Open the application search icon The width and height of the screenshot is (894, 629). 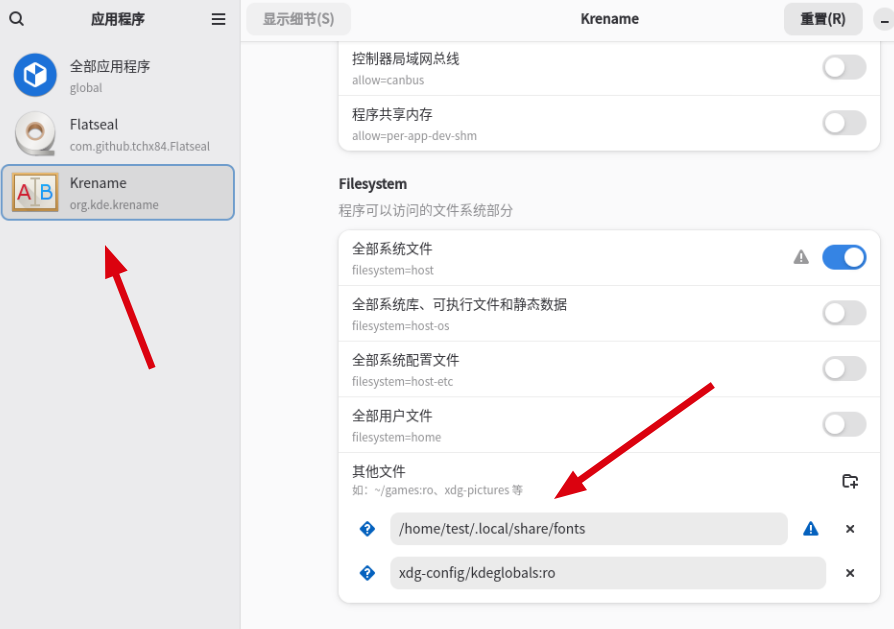click(x=17, y=19)
